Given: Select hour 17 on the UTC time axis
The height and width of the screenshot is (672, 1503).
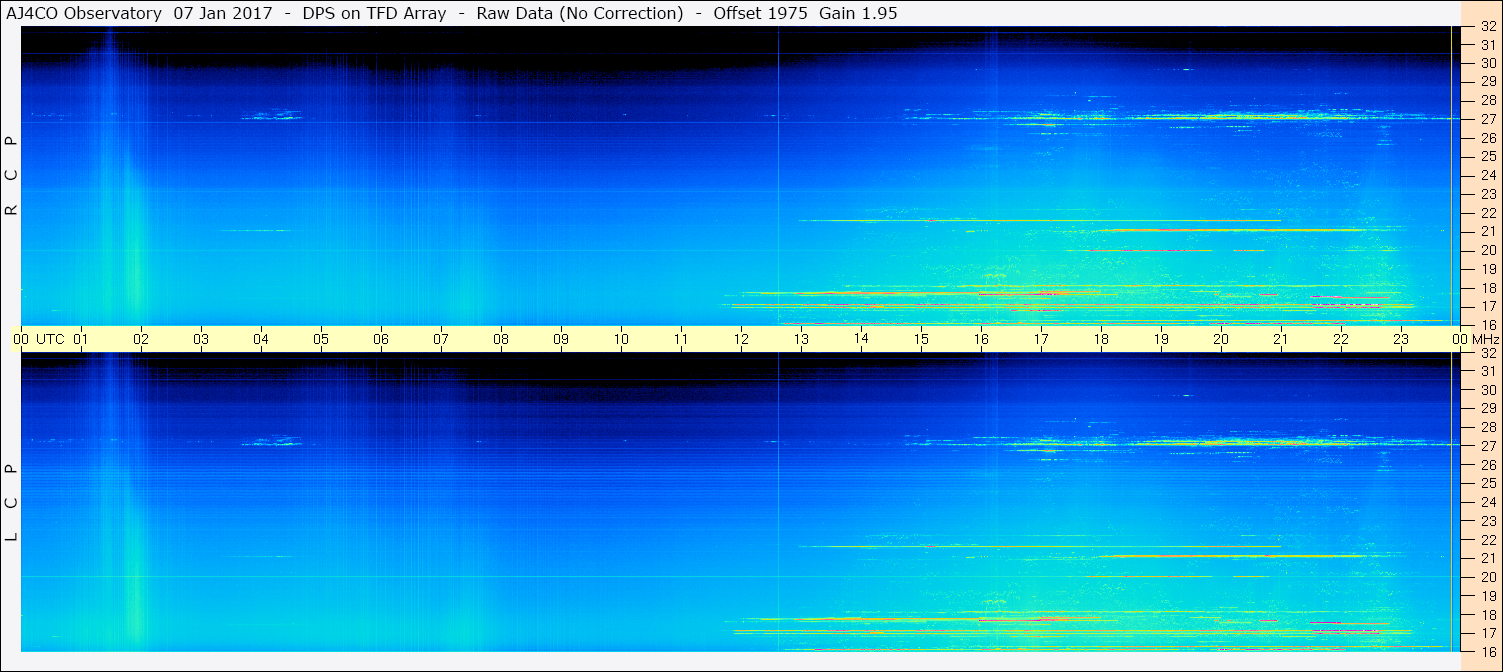Looking at the screenshot, I should pyautogui.click(x=1041, y=339).
